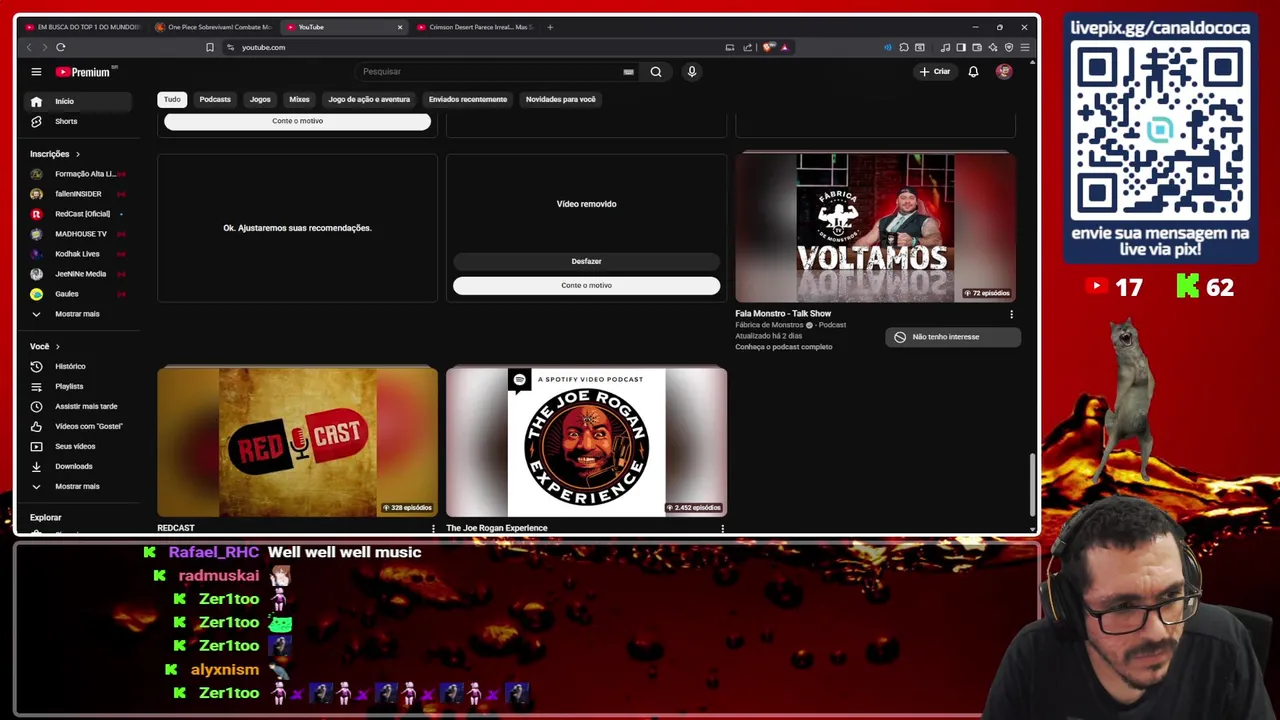Bookmark this page using the bookmark icon
This screenshot has height=720, width=1280.
pos(210,47)
